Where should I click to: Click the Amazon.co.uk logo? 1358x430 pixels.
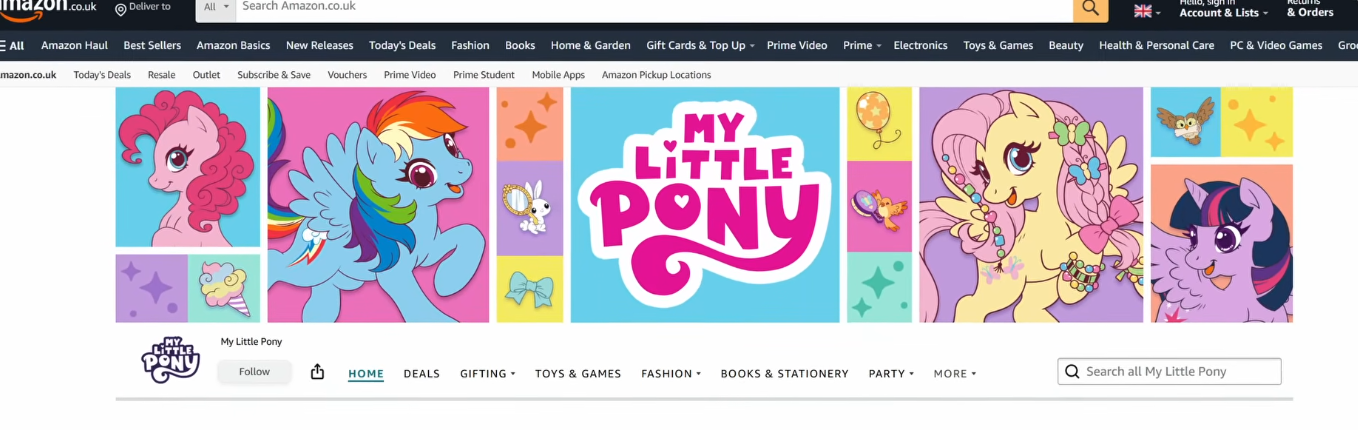pyautogui.click(x=48, y=8)
